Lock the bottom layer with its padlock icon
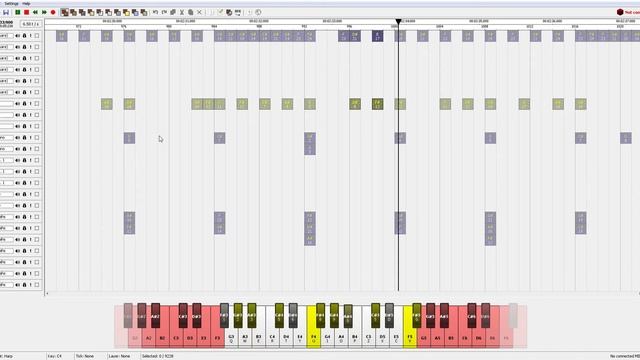The image size is (640, 360). coord(24,285)
